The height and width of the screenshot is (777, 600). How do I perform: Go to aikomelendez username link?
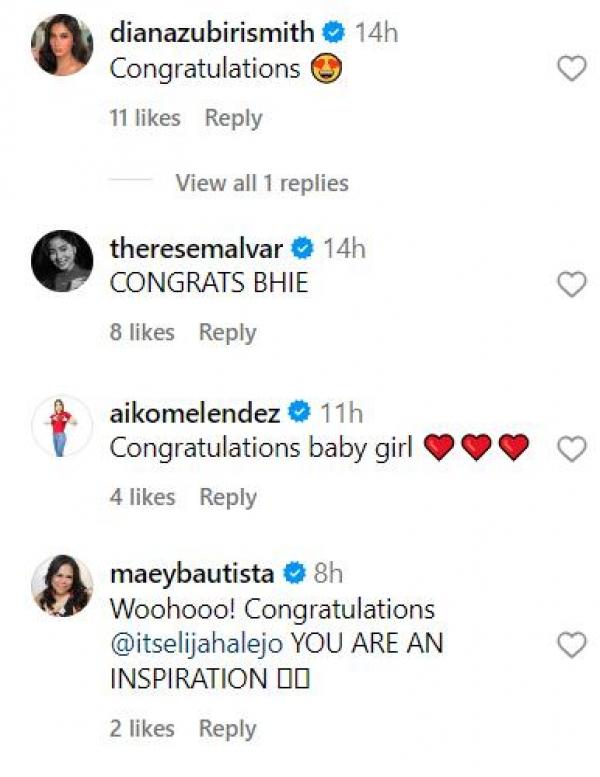[x=195, y=411]
